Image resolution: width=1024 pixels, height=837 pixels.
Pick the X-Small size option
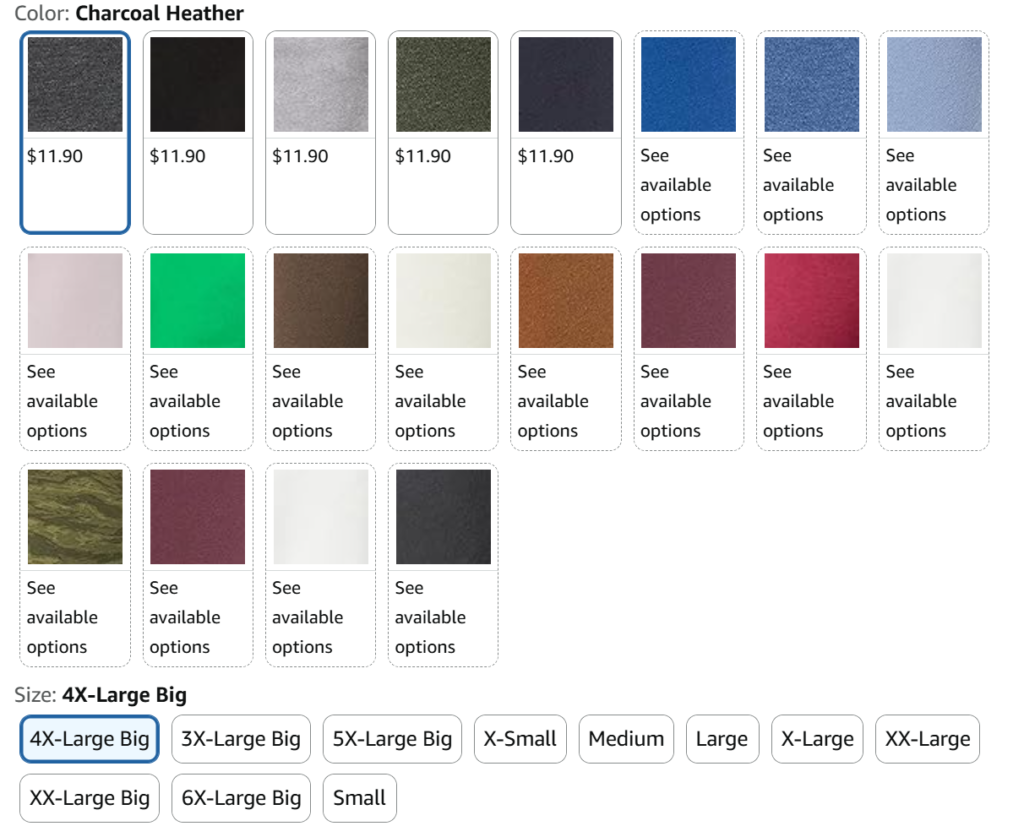520,739
